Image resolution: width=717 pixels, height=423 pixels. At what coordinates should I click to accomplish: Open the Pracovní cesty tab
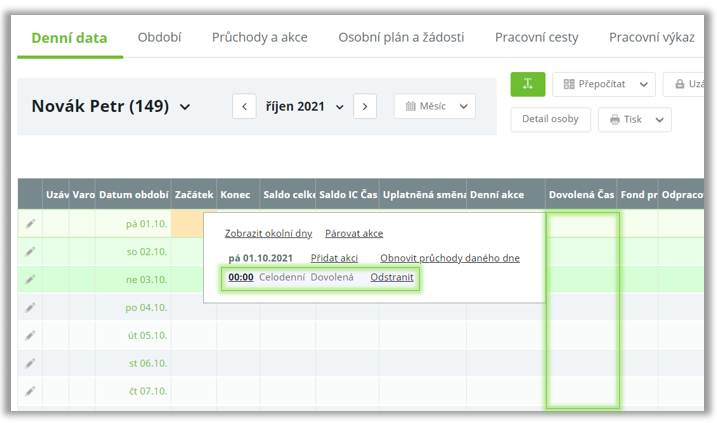point(536,38)
